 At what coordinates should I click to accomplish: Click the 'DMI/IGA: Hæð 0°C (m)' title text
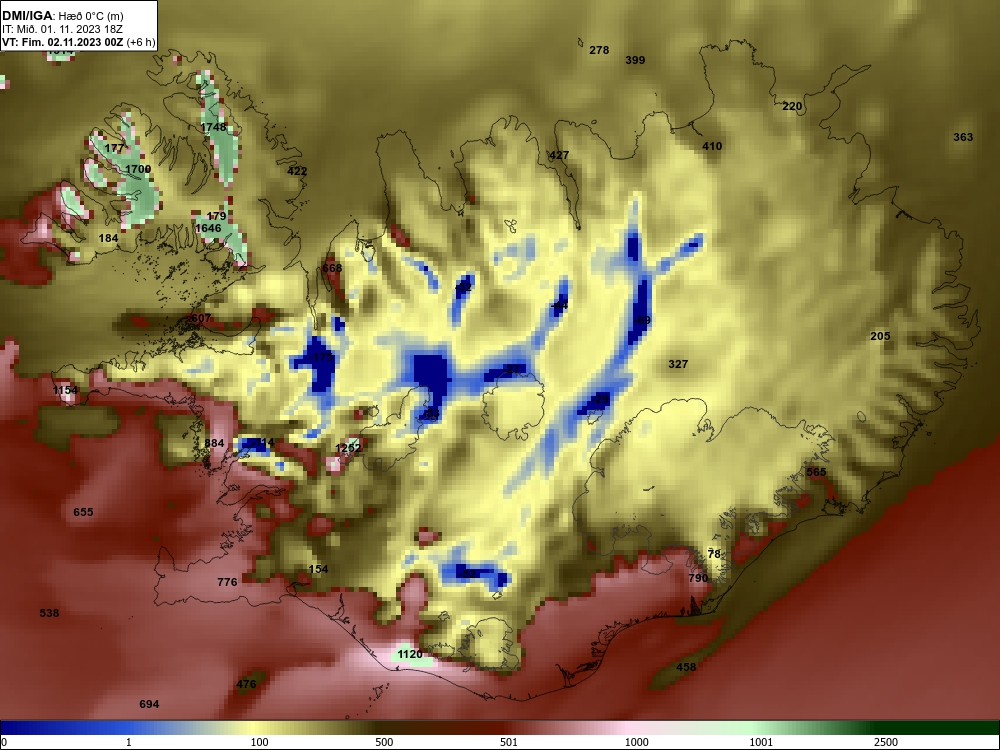[62, 16]
